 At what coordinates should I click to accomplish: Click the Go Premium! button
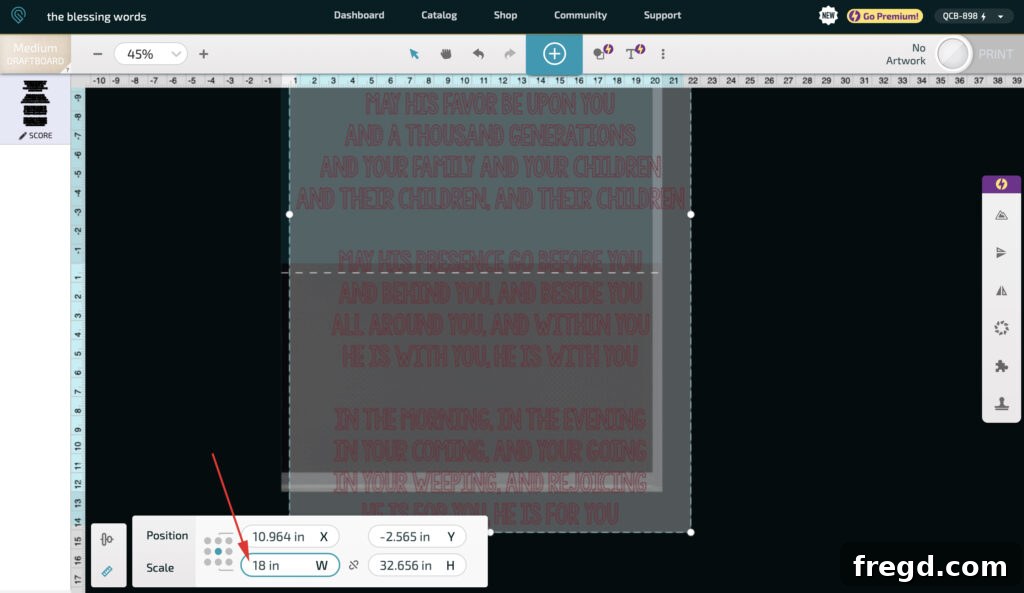[884, 16]
